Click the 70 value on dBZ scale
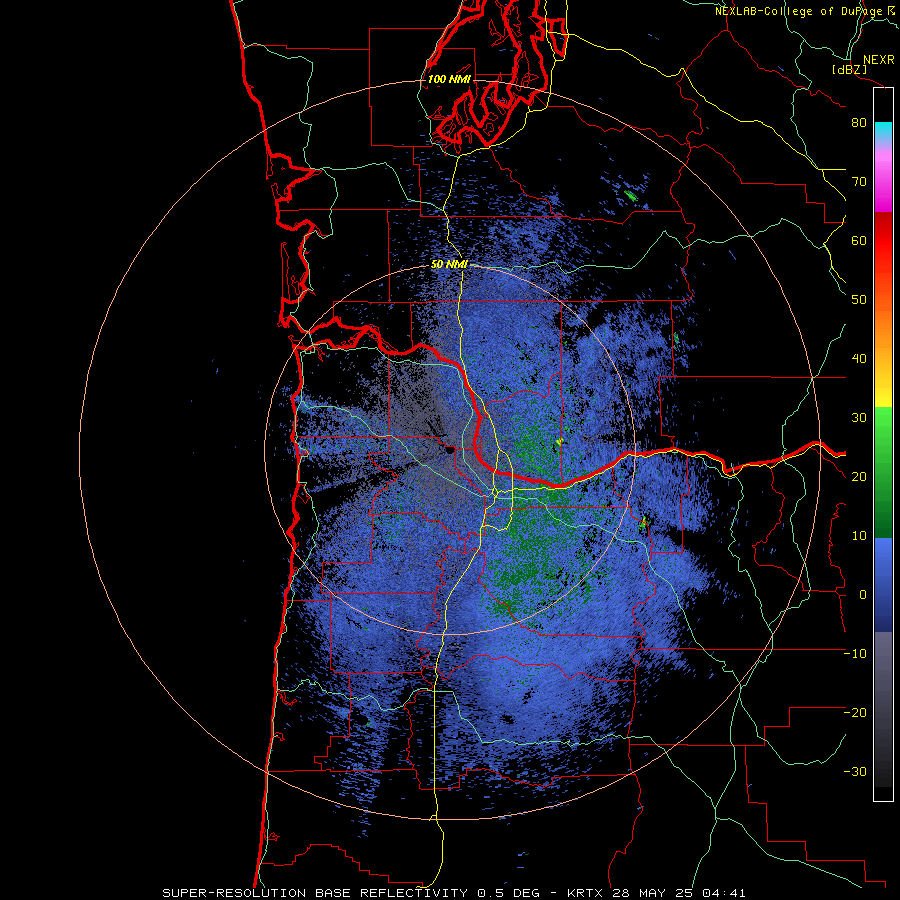900x900 pixels. (859, 182)
